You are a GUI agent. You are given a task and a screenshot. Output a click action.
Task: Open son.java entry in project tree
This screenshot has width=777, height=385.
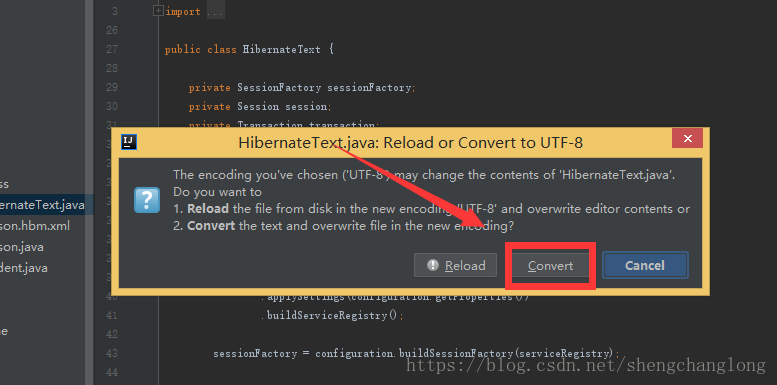[21, 247]
